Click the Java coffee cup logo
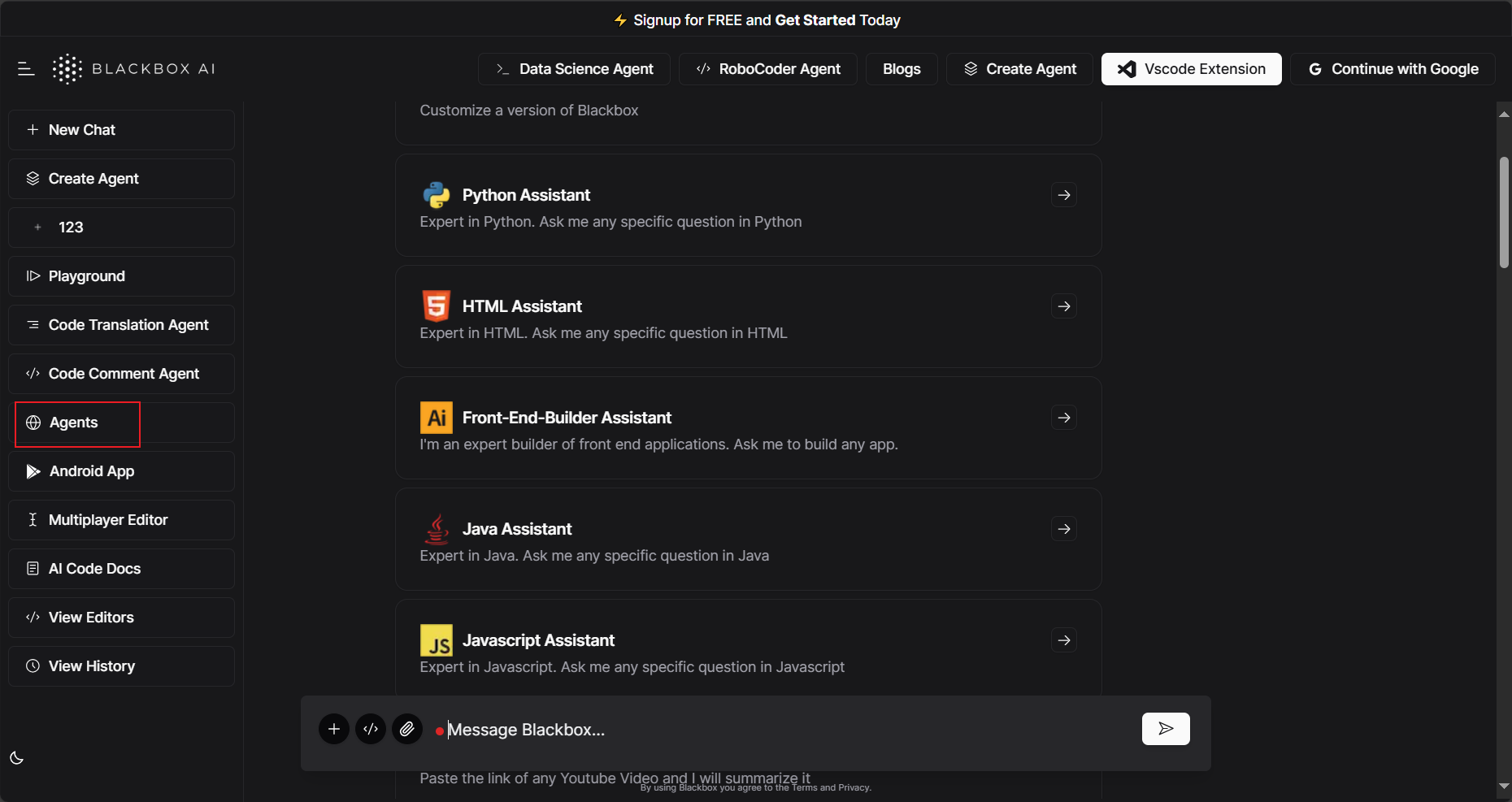 coord(437,529)
